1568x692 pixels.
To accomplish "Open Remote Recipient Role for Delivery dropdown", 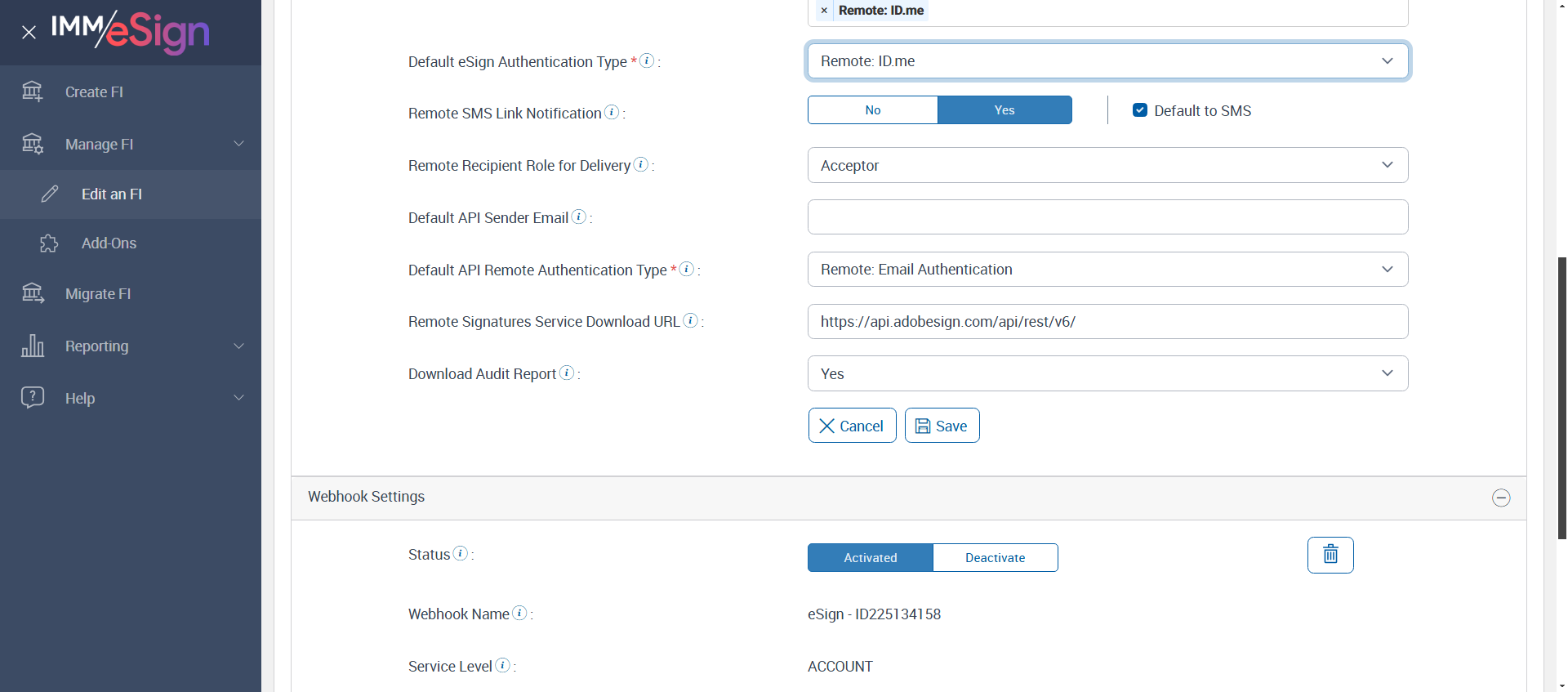I will pos(1107,165).
